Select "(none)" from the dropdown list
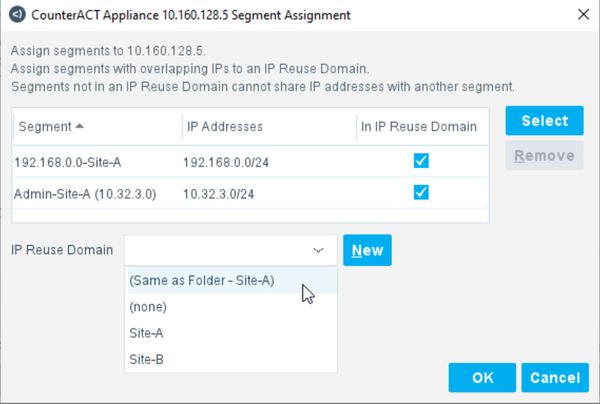This screenshot has height=404, width=600. (x=148, y=307)
